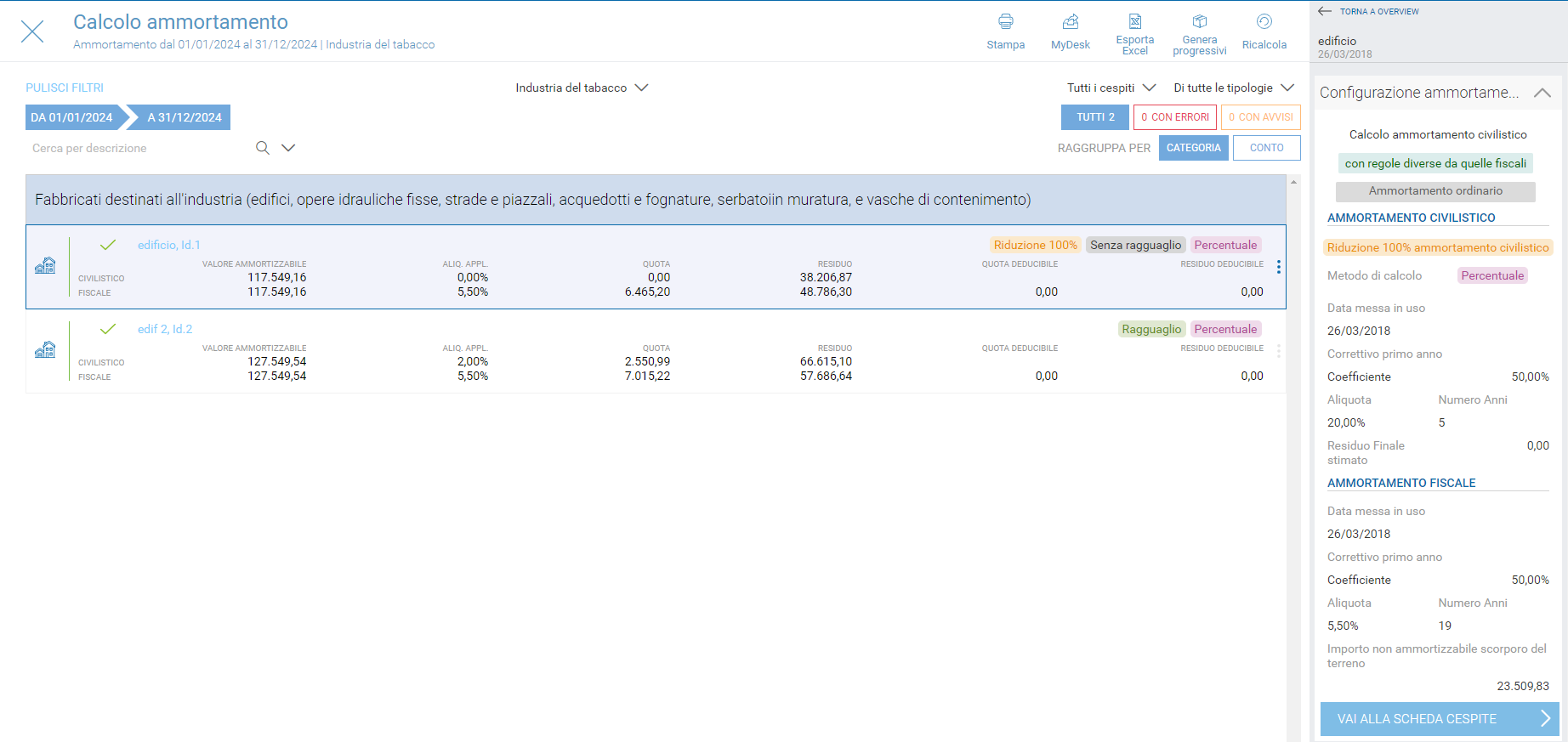Viewport: 1568px width, 742px height.
Task: Click the Stampa printer icon
Action: (x=1005, y=22)
